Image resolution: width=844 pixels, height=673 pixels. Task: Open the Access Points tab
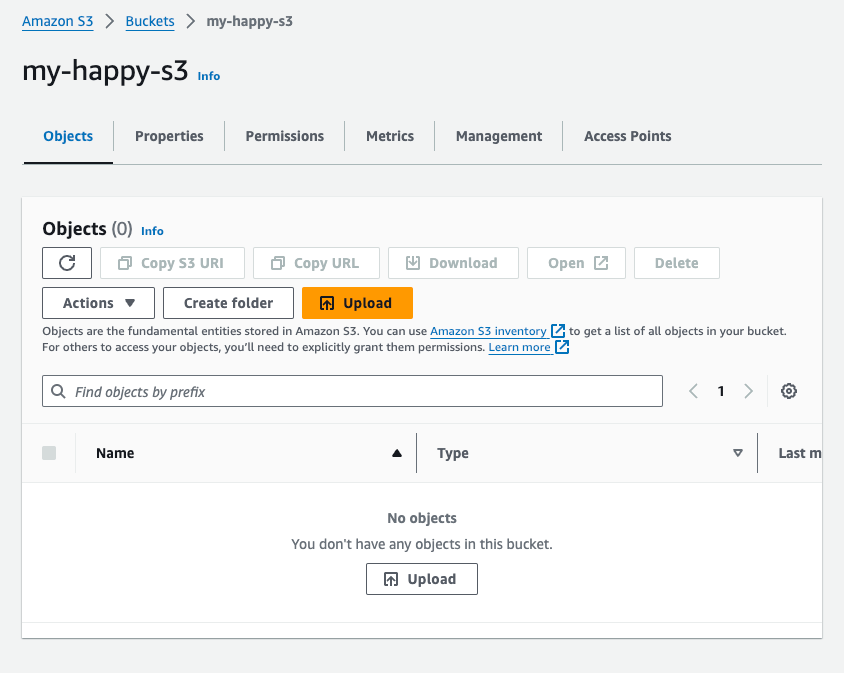[628, 136]
